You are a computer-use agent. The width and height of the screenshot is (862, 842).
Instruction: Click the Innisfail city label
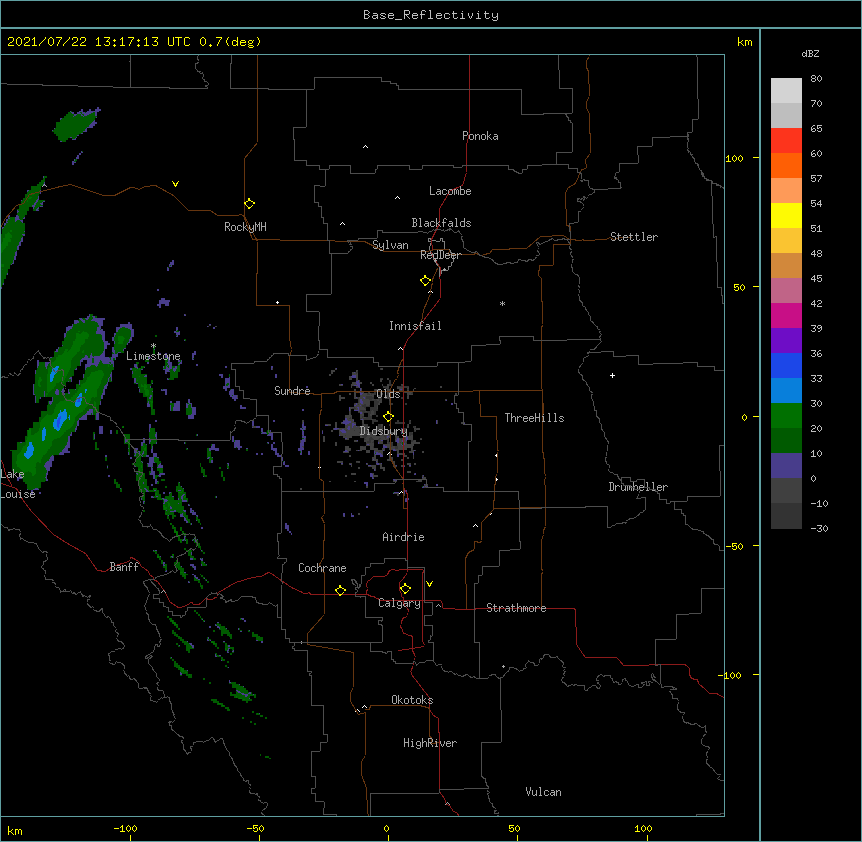click(x=415, y=326)
